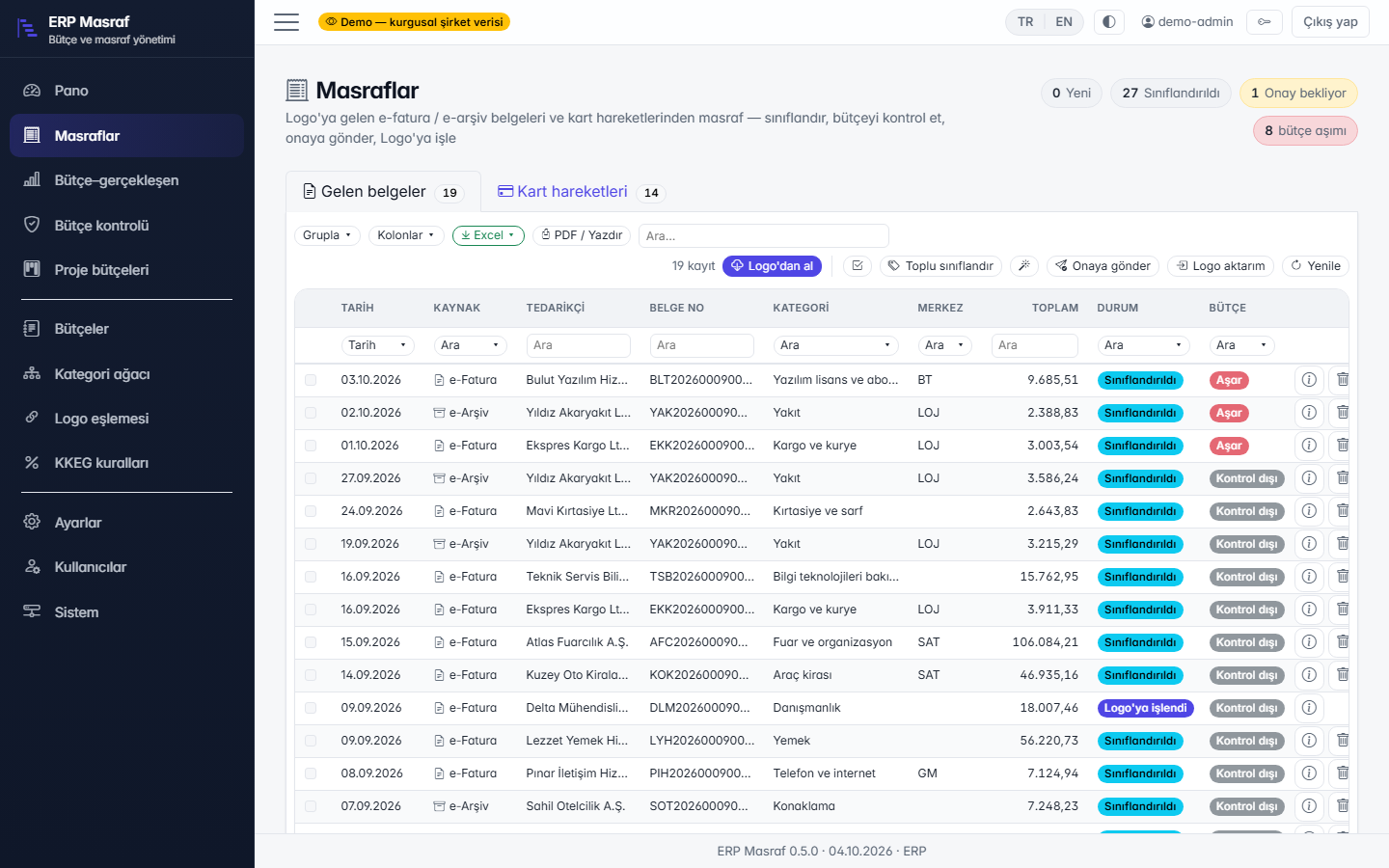Open the Kategori column filter dropdown

(x=835, y=345)
